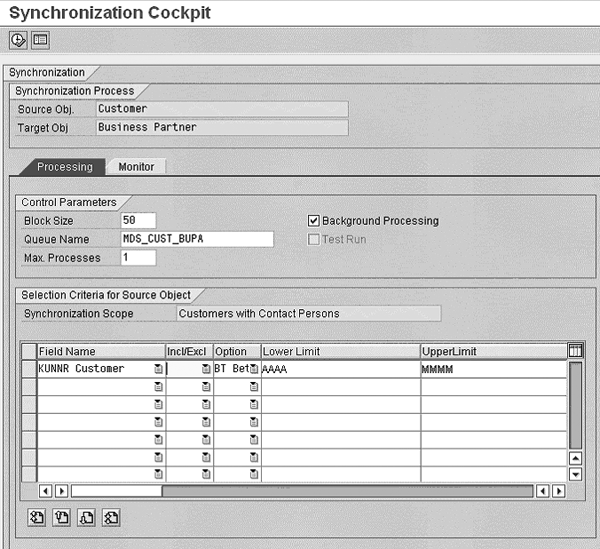Select the KUNNR Customer row selector
This screenshot has height=549, width=600.
pyautogui.click(x=29, y=369)
